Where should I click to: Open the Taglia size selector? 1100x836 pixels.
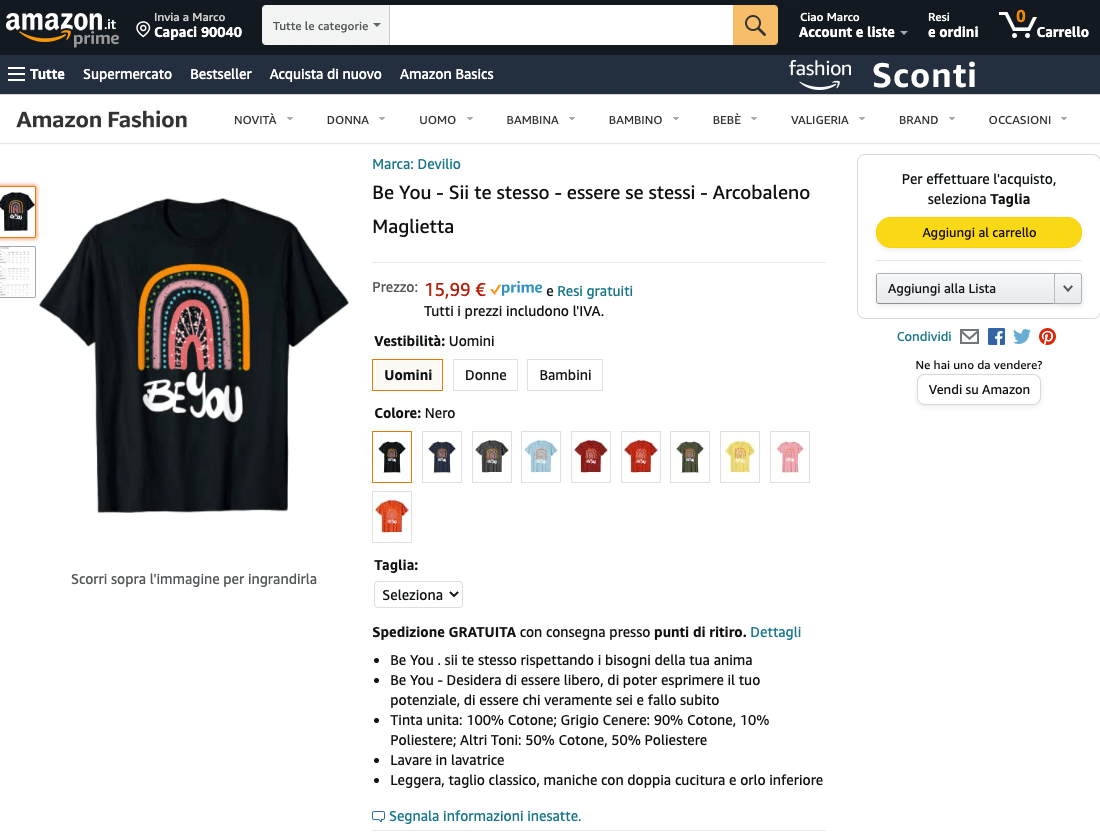(x=418, y=594)
